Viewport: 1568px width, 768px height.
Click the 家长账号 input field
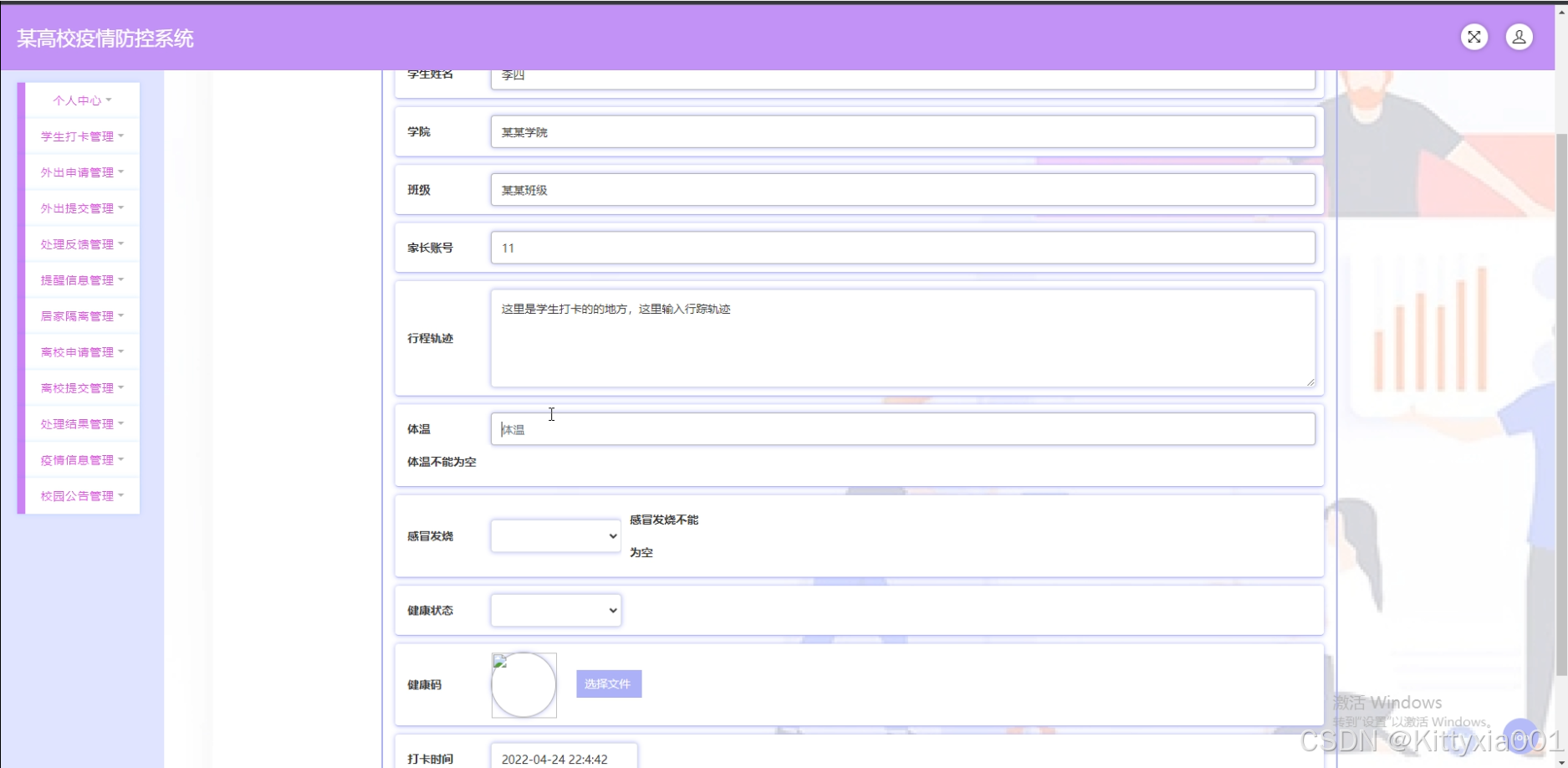tap(901, 248)
